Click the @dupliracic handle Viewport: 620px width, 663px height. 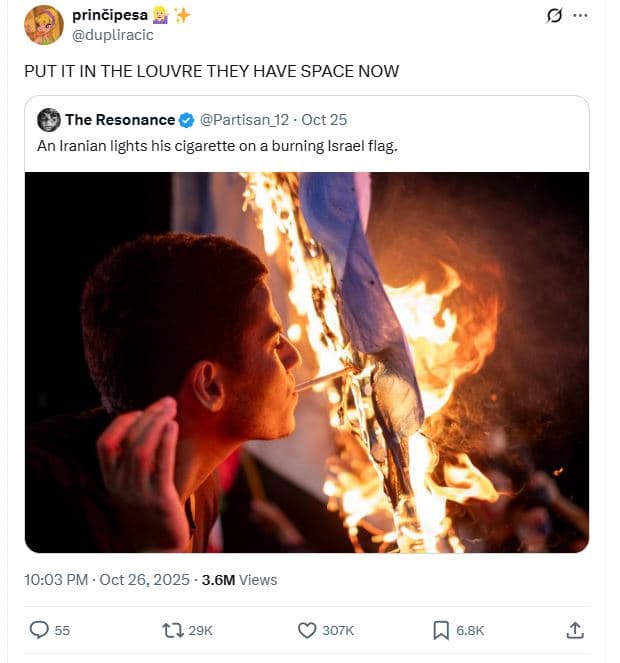click(112, 34)
